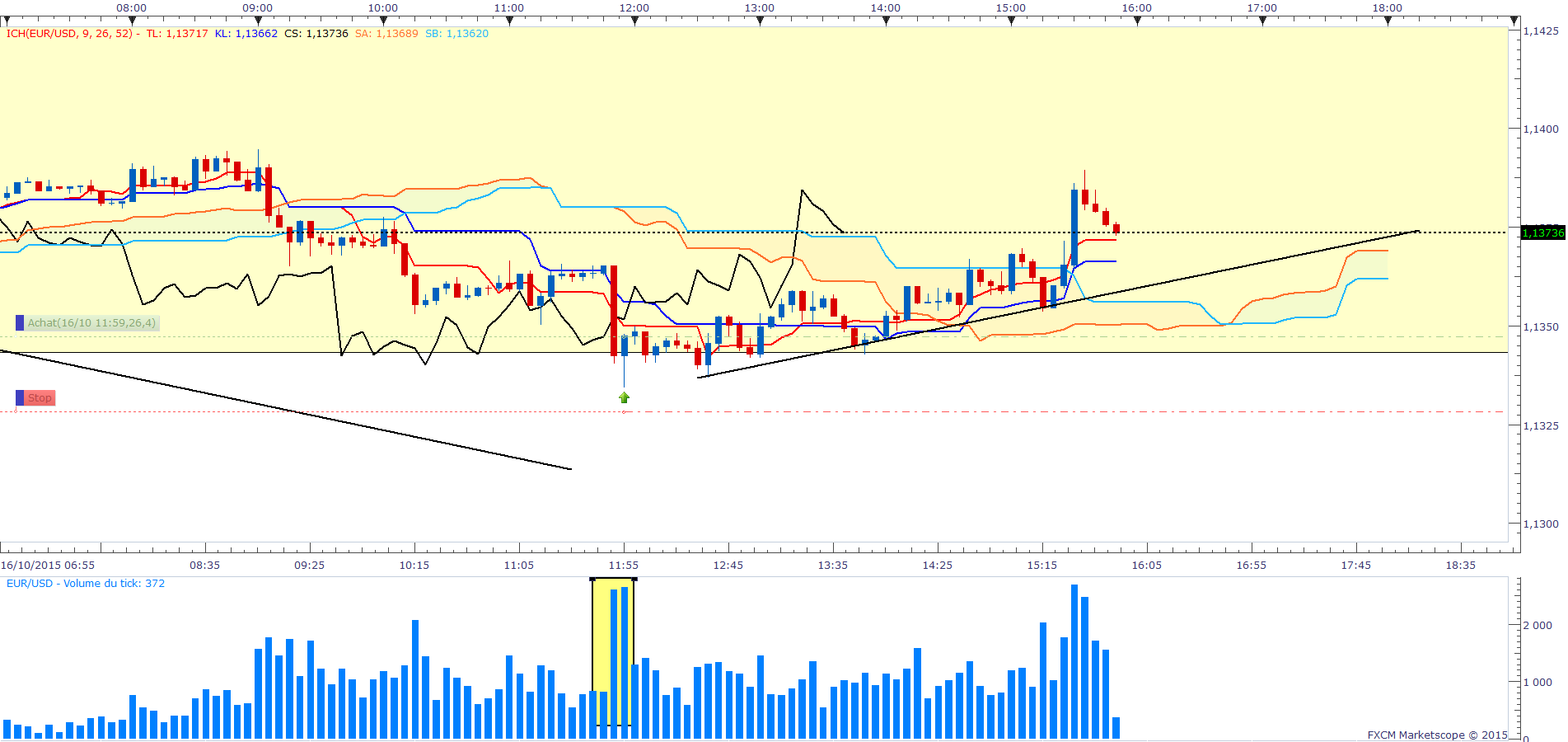Select the yellow highlighted rectangle in volume panel
Viewport: 1568px width, 742px height.
(x=613, y=652)
